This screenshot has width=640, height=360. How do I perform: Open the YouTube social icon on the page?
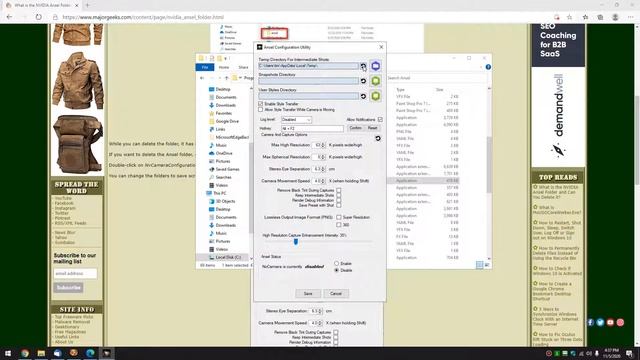click(x=610, y=322)
